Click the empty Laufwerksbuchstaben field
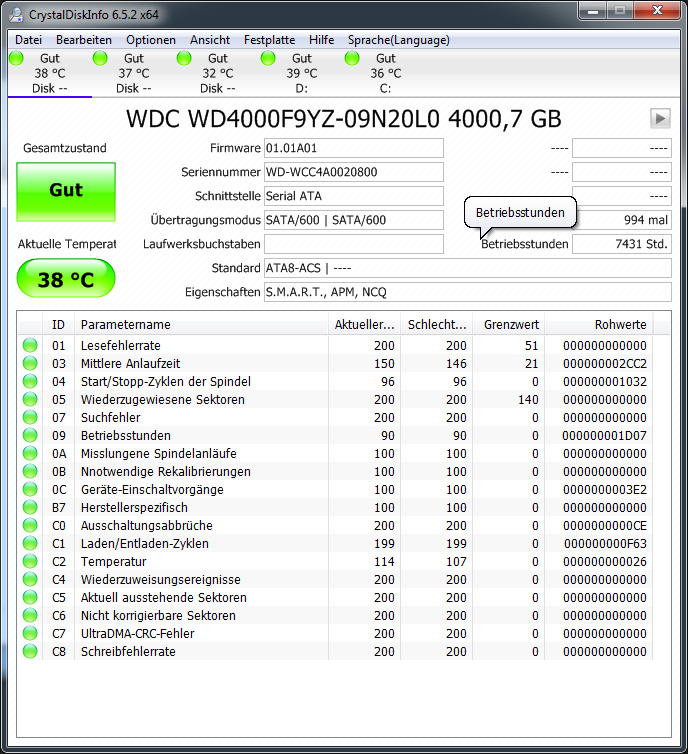This screenshot has height=754, width=688. (x=353, y=244)
